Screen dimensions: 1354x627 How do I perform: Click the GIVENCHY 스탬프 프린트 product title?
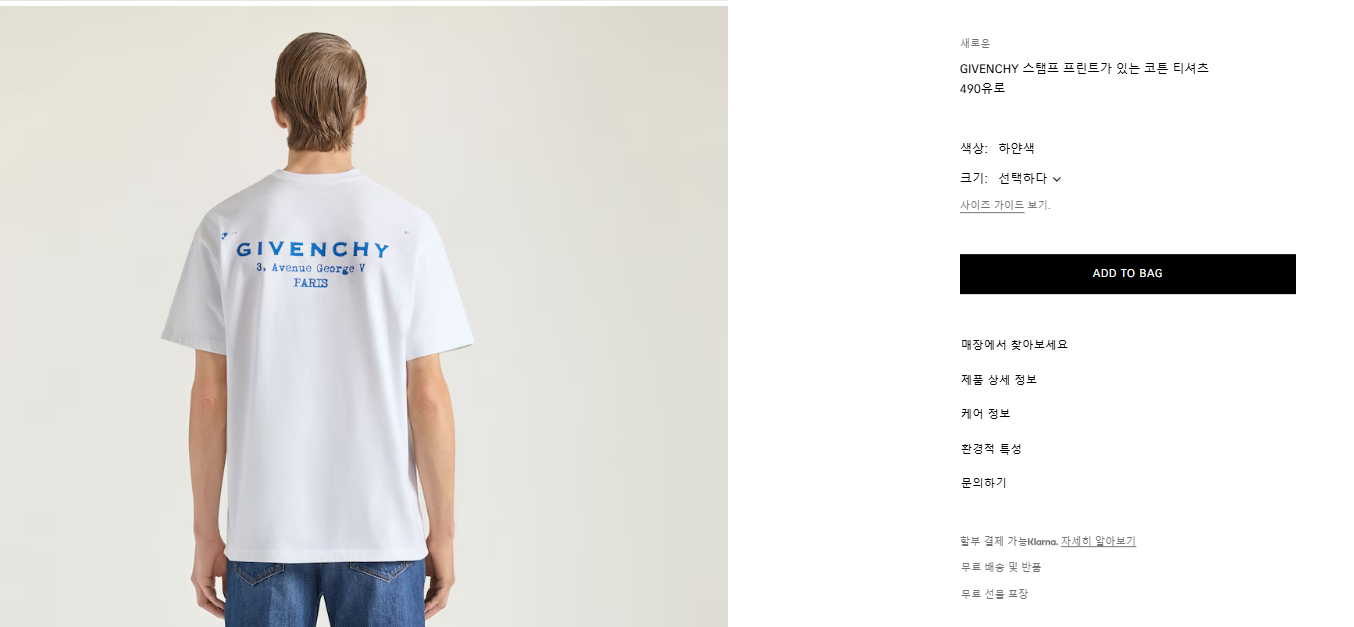click(1084, 69)
